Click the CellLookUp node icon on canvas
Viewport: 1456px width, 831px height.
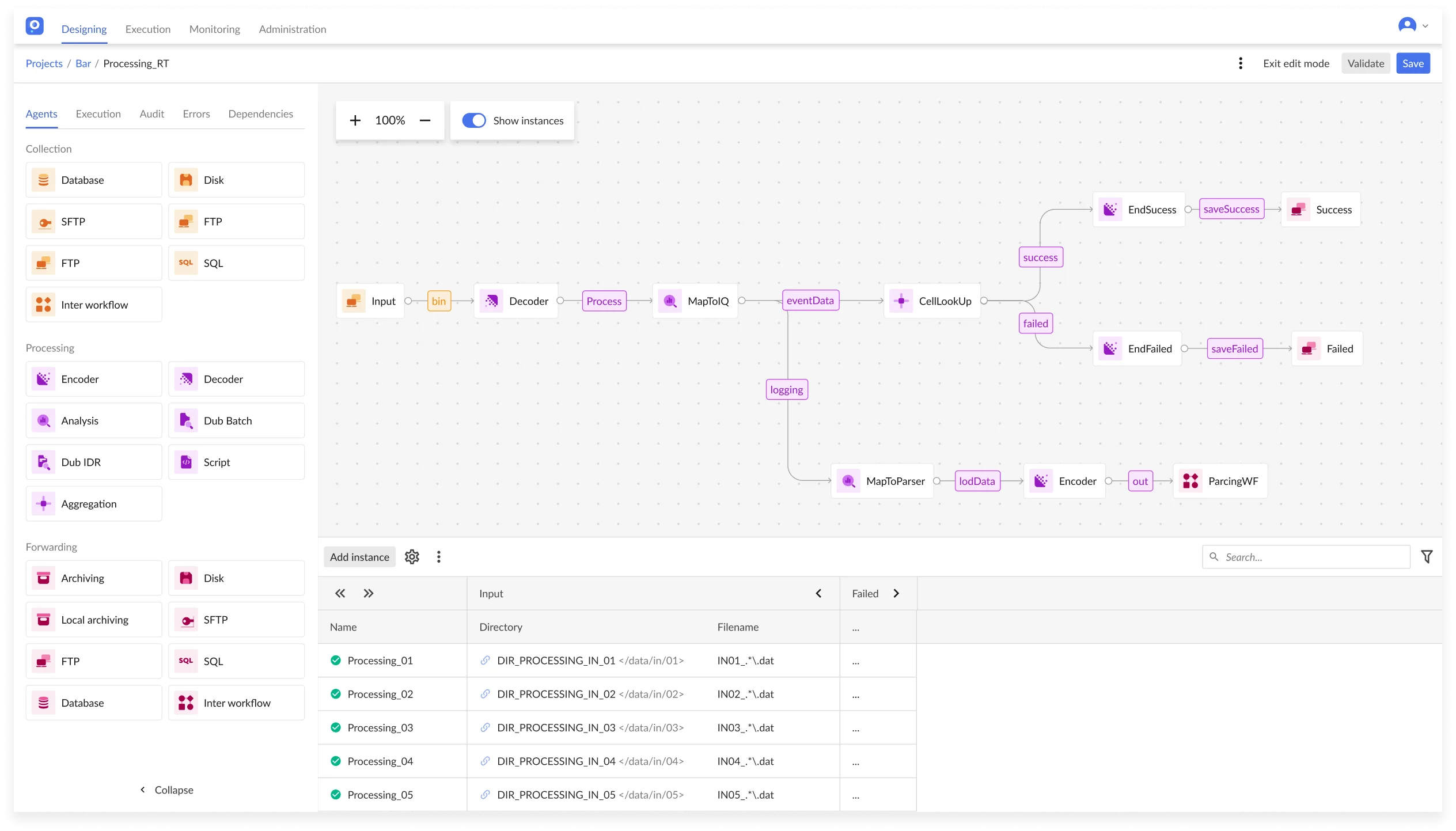[901, 301]
